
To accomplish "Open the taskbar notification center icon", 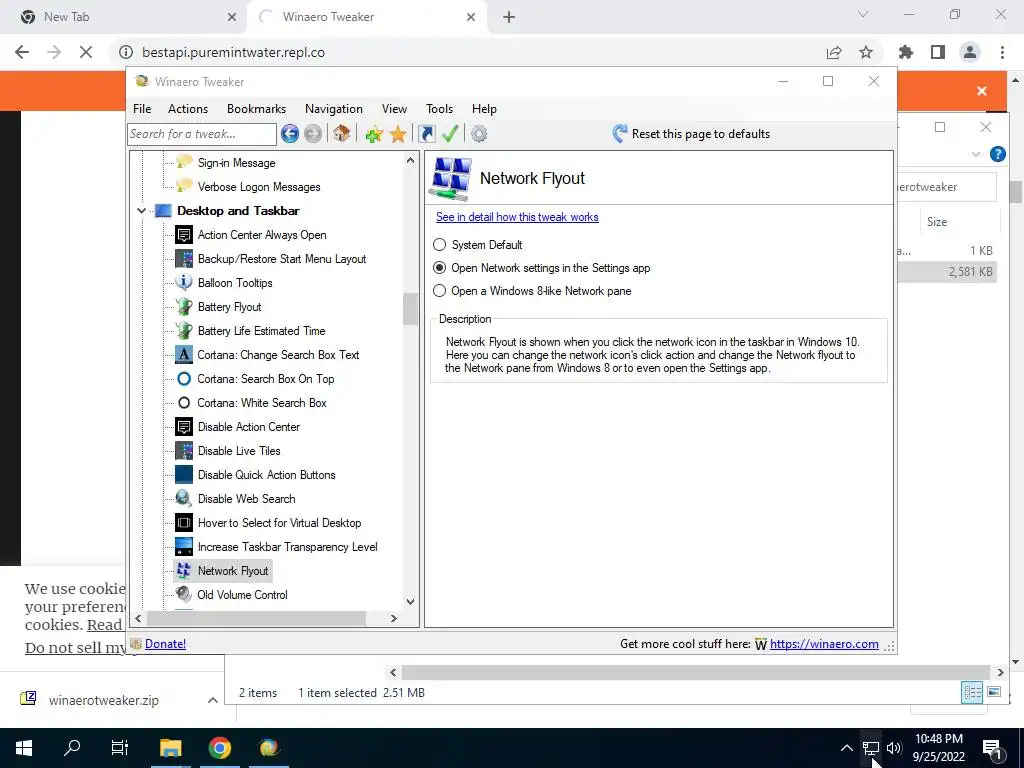I will pyautogui.click(x=991, y=748).
